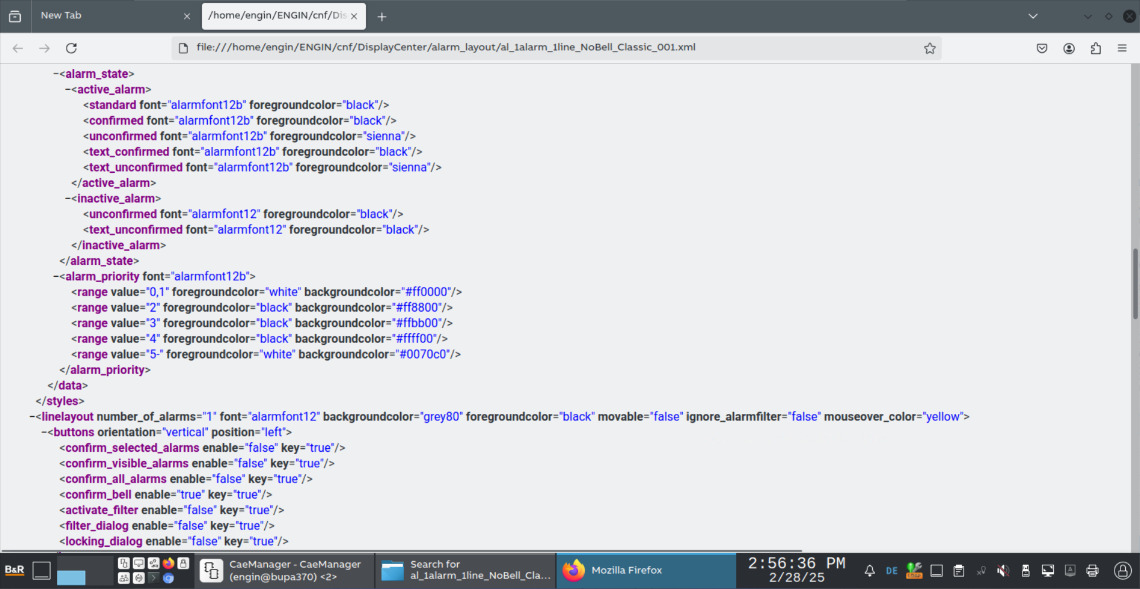
Task: Reload the current XML page
Action: coord(71,48)
